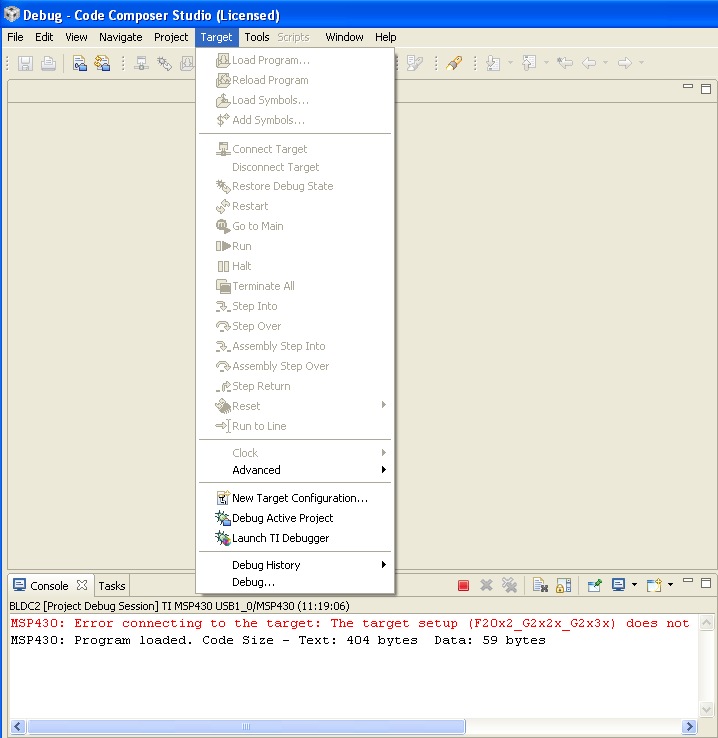Click the Save icon in the toolbar
The height and width of the screenshot is (738, 718).
point(25,63)
